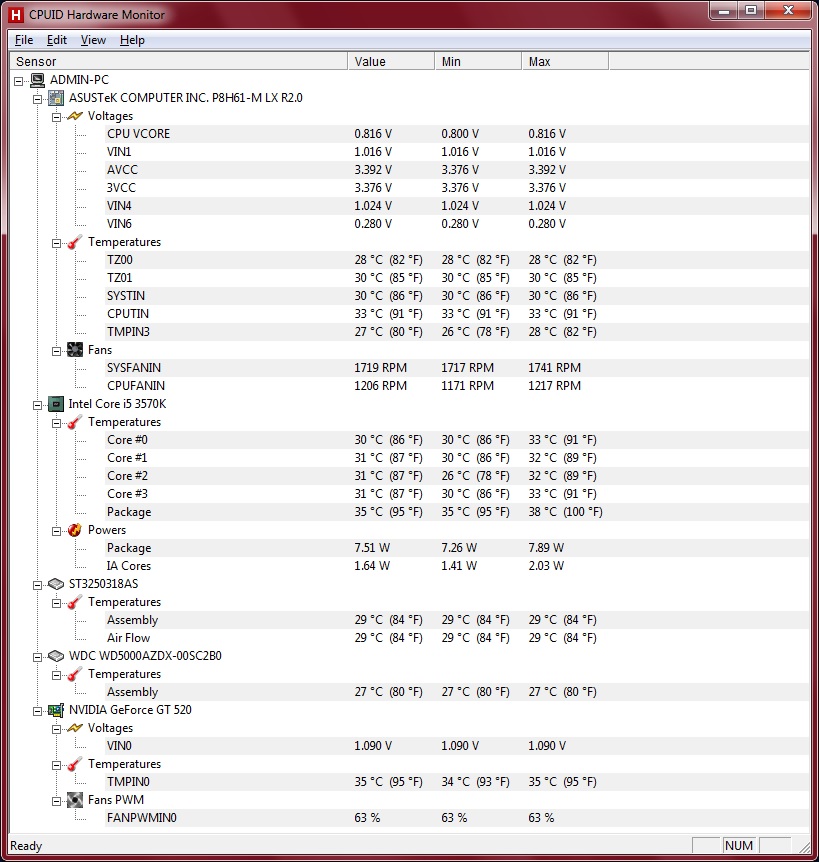Maximize the Hardware Monitor window
The width and height of the screenshot is (819, 862).
[x=751, y=10]
